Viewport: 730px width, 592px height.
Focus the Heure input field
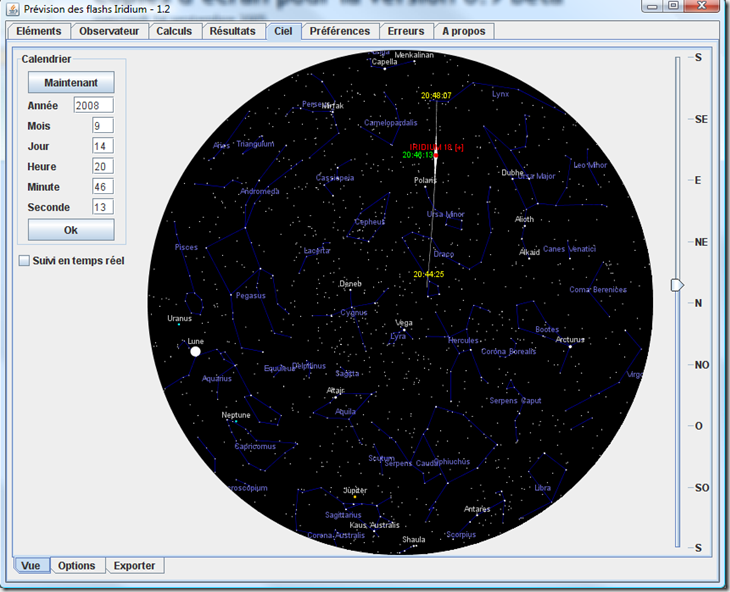102,167
